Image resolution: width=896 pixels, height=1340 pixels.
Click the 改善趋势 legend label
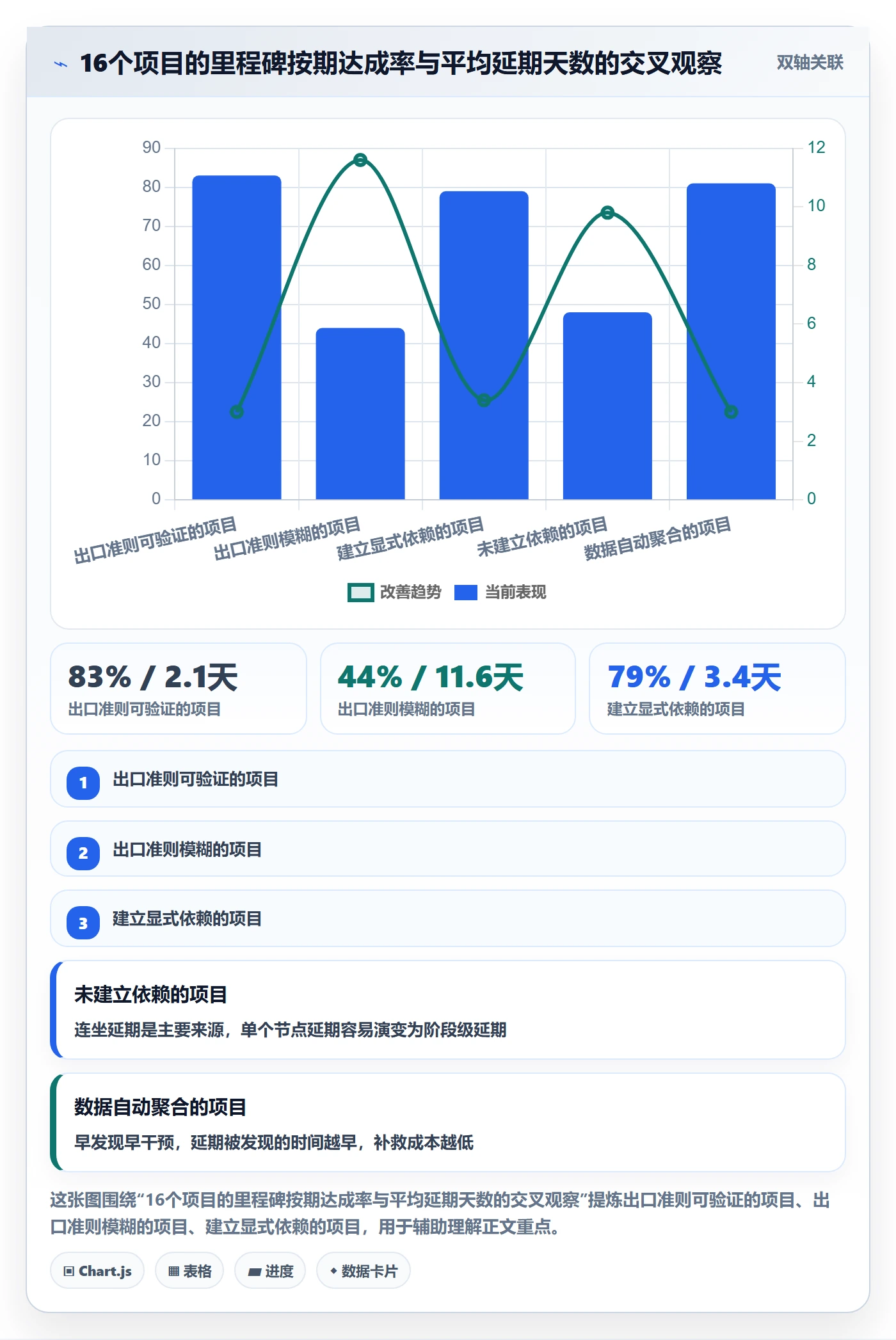coord(410,593)
